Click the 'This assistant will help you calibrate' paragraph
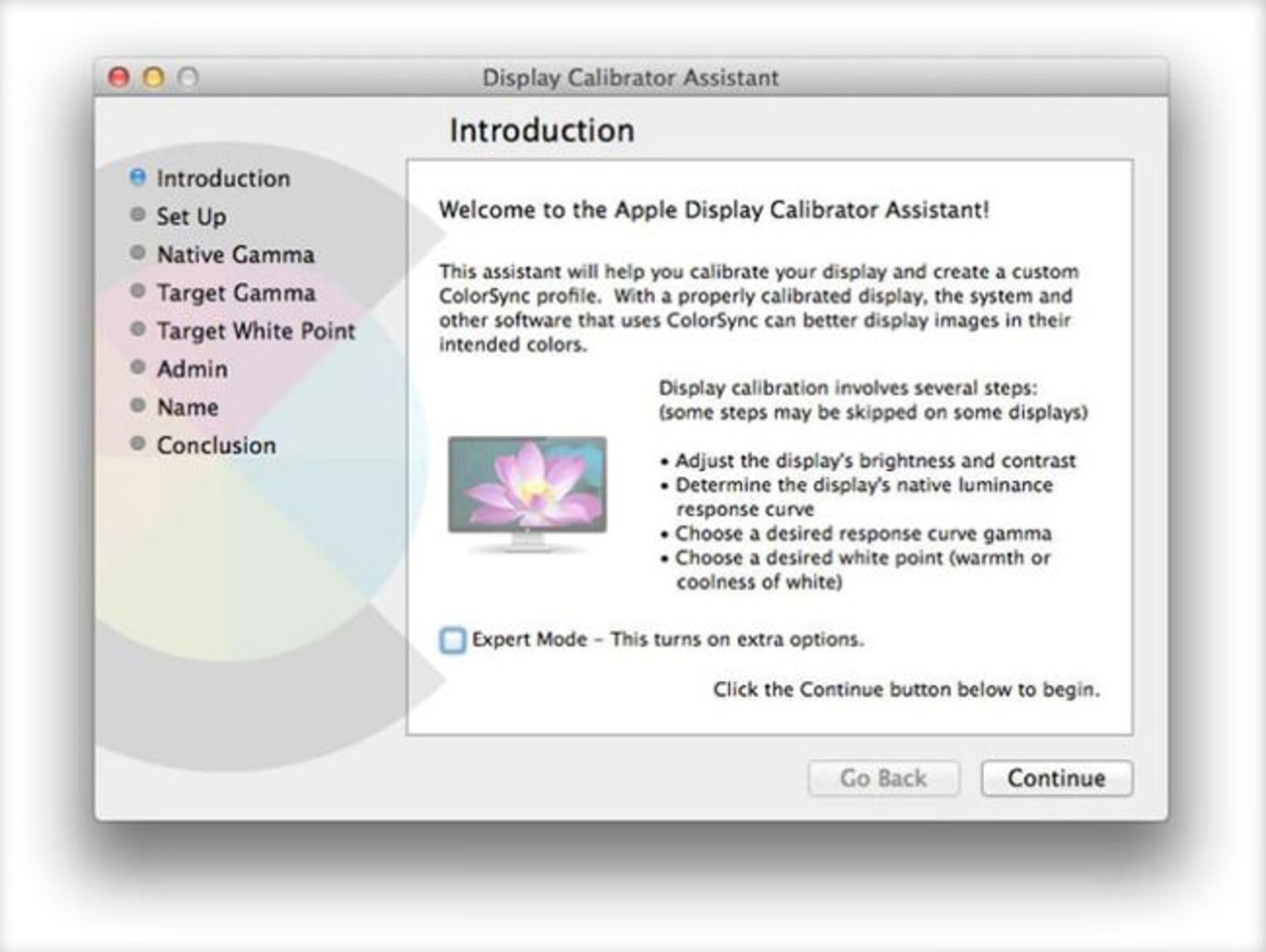Screen dimensions: 1266x952 [759, 308]
